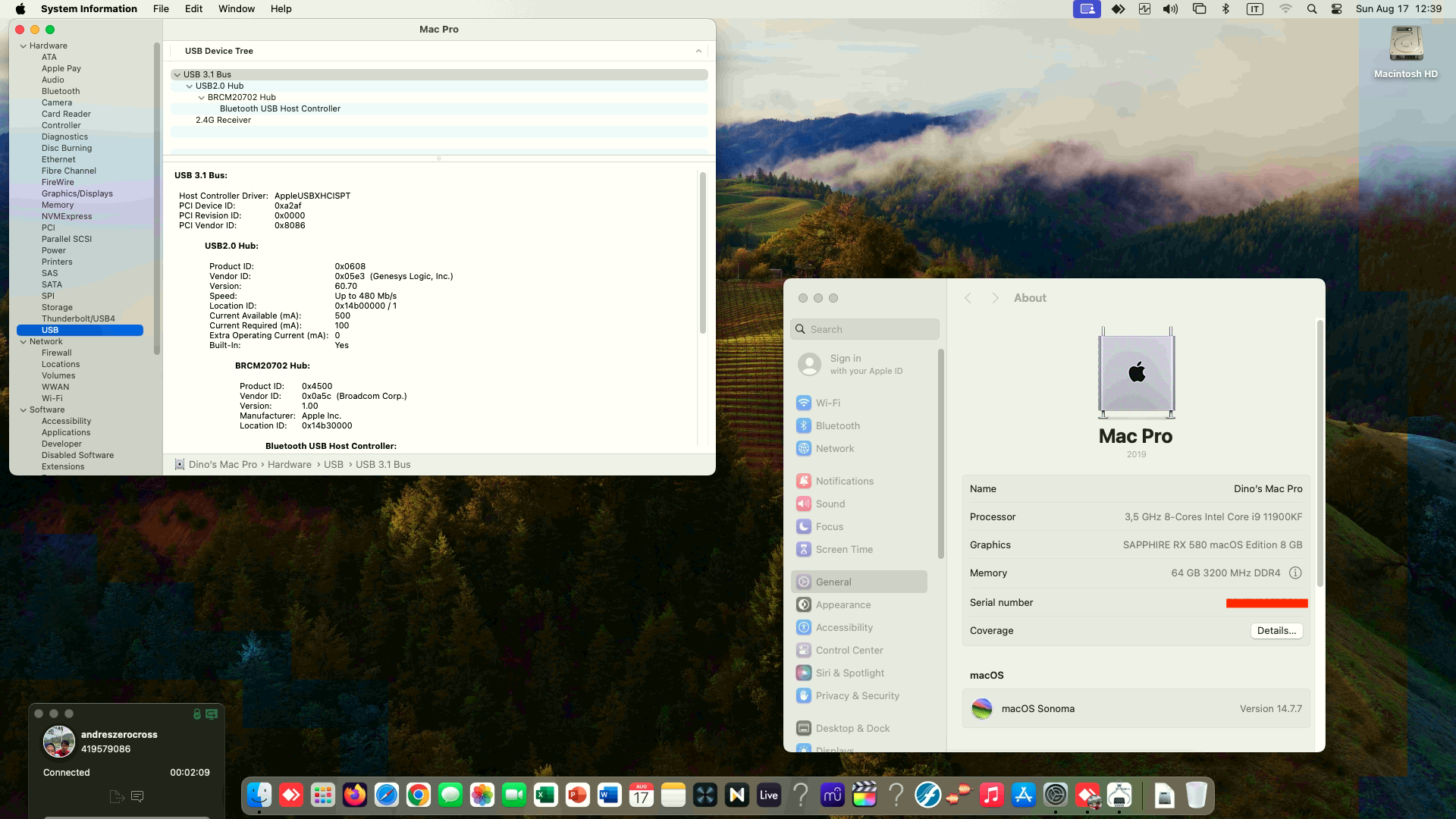Collapse the USB2.0 Hub tree node
Screen dimensions: 1456x819
point(189,86)
